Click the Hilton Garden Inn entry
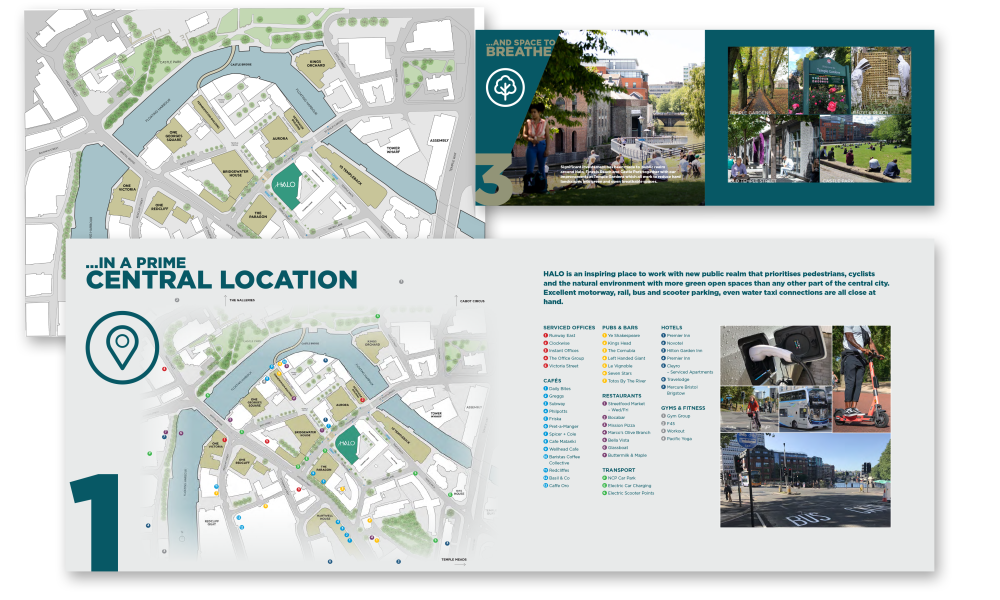This screenshot has width=1000, height=600. (x=685, y=350)
